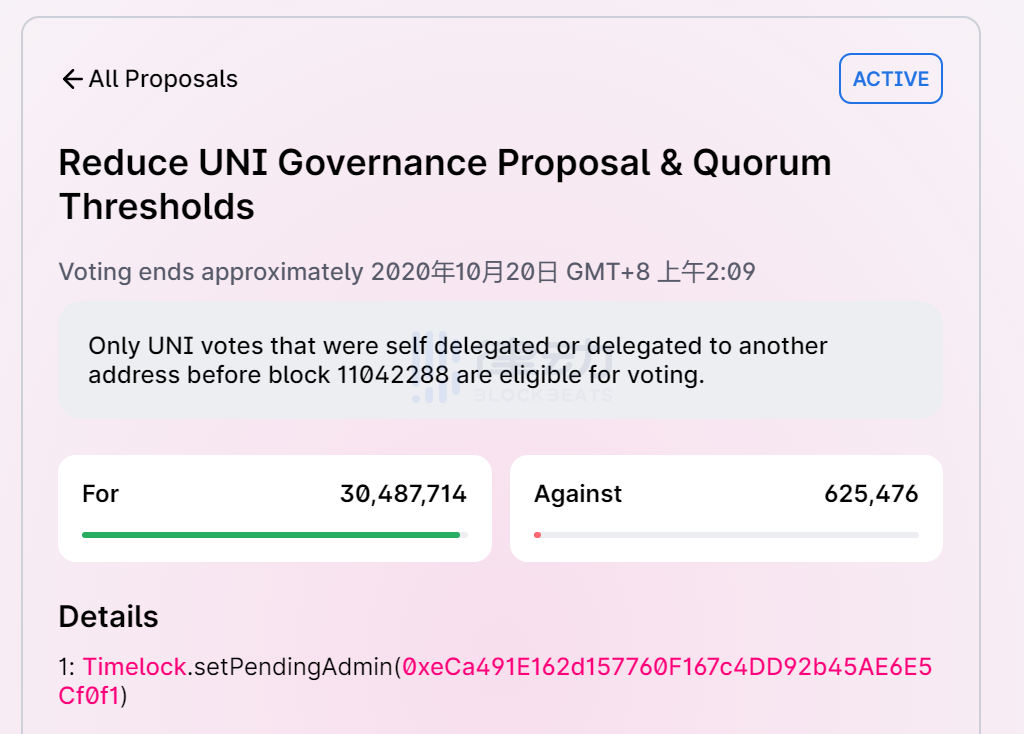The width and height of the screenshot is (1024, 734).
Task: Click the word Thresholds in the title
Action: pyautogui.click(x=156, y=207)
